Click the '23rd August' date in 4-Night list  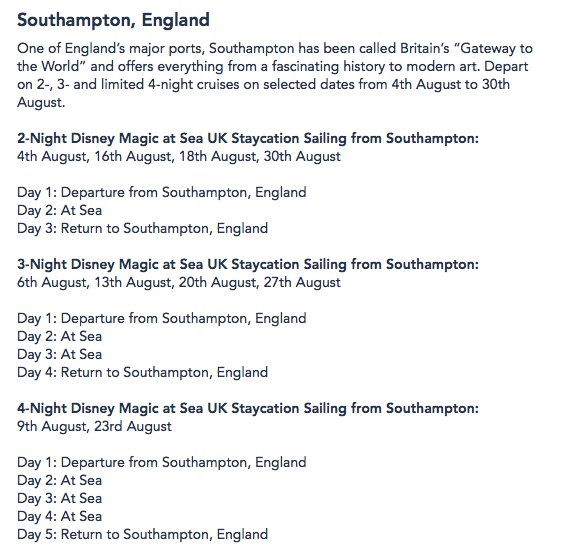click(133, 427)
